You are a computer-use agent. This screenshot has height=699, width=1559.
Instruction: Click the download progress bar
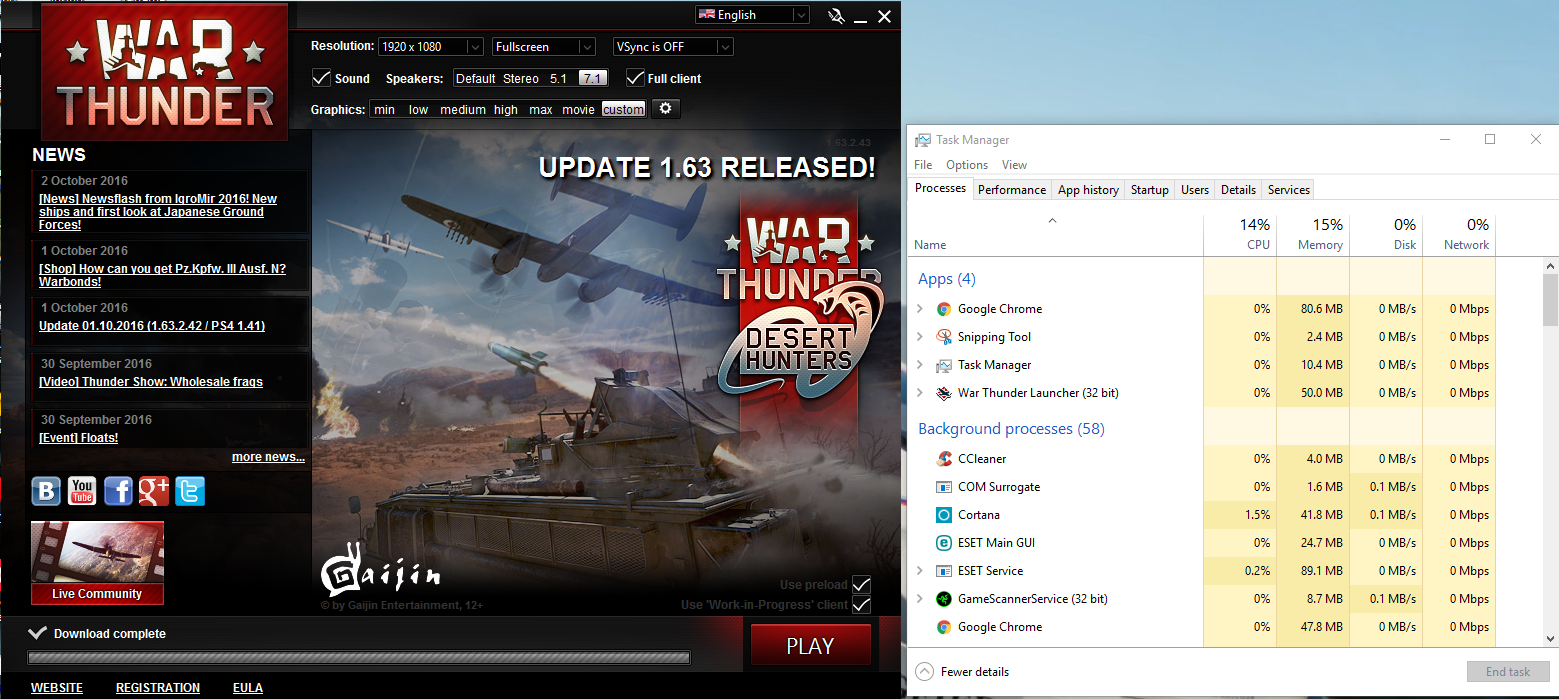359,658
